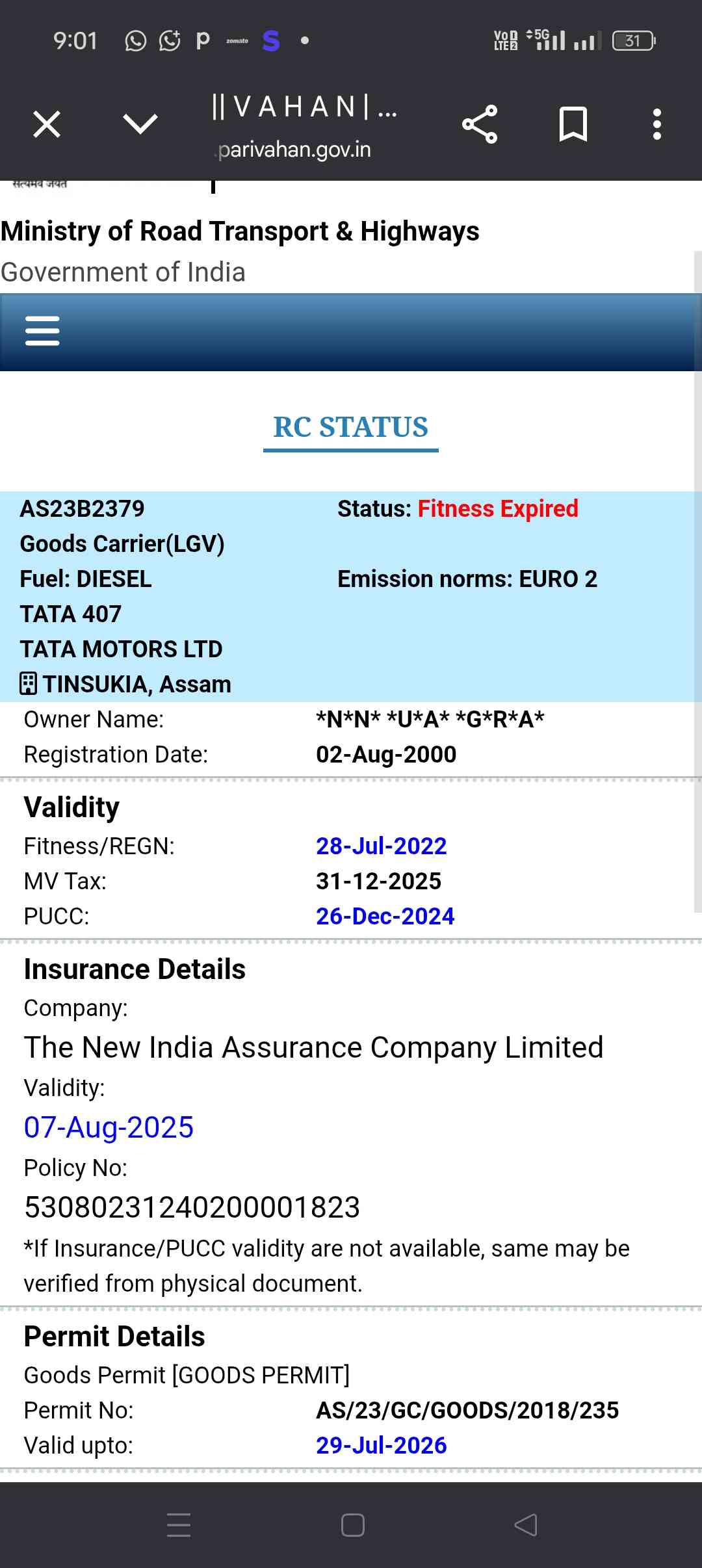Tap the battery indicator in status bar
The width and height of the screenshot is (702, 1568).
[x=634, y=41]
